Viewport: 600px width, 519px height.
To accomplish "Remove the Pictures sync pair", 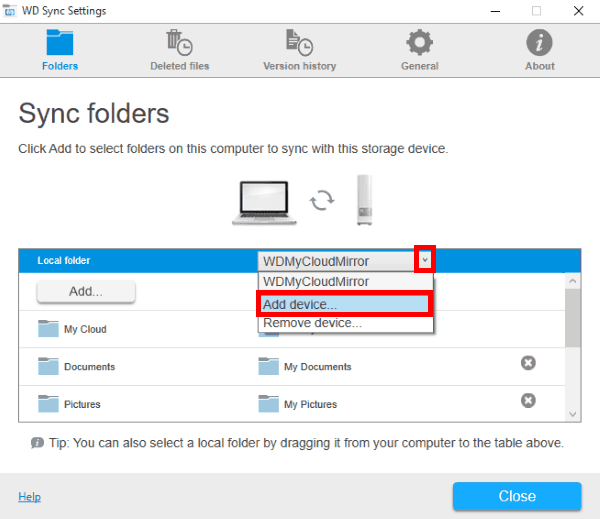I will pyautogui.click(x=528, y=400).
